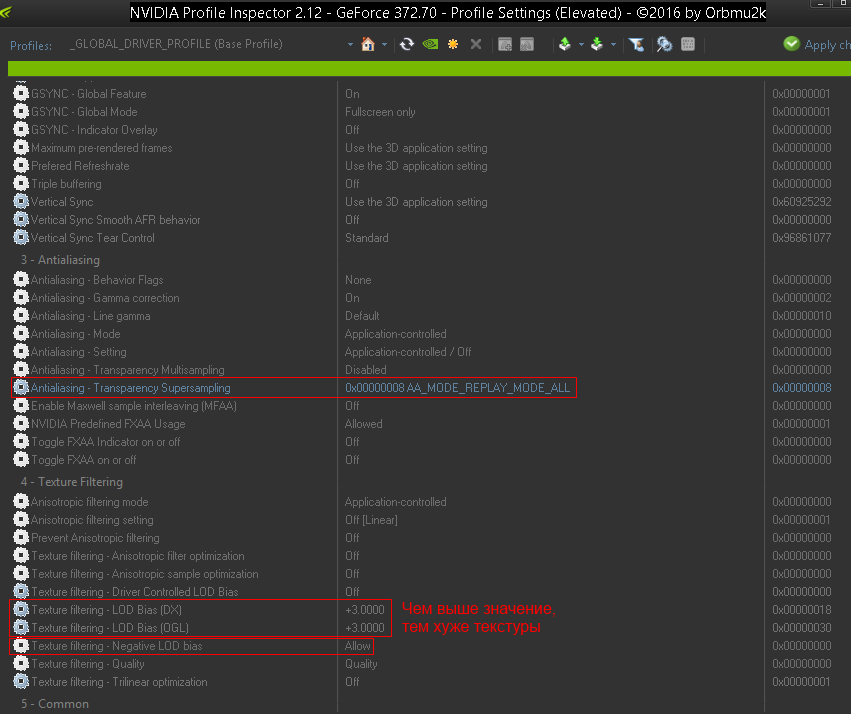
Task: Open the LOD Bias (DX) +3.0000 value
Action: click(x=365, y=609)
